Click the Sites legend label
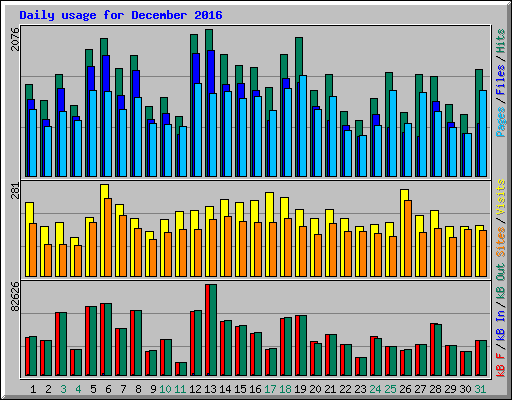 tap(501, 242)
